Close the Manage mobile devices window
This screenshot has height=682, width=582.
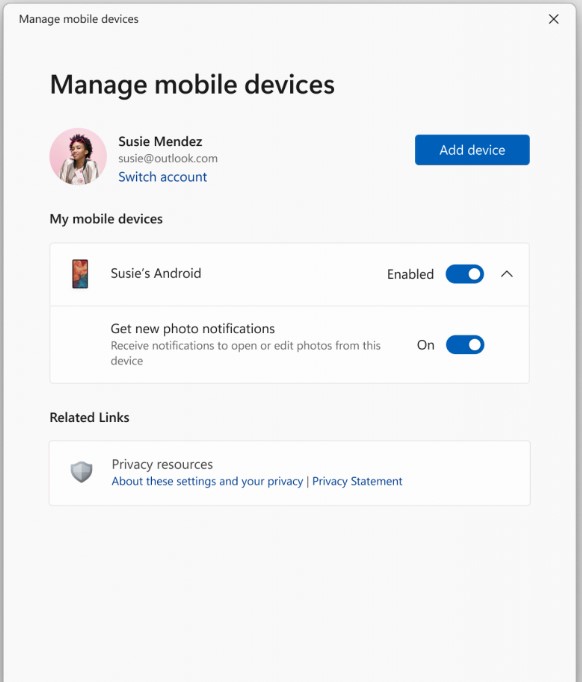point(553,19)
